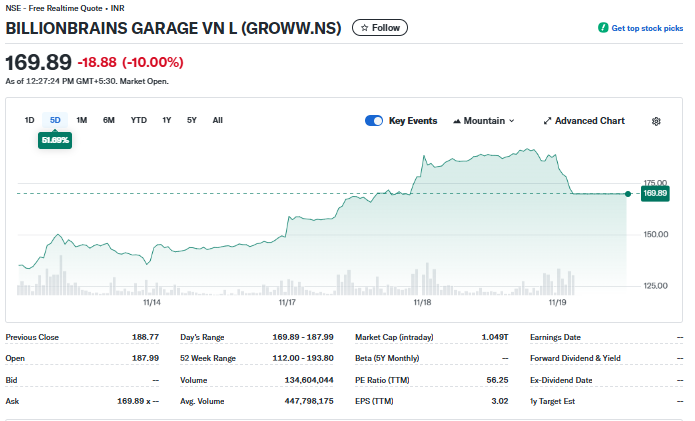This screenshot has width=695, height=421.
Task: Click the Volume label
Action: click(x=194, y=380)
